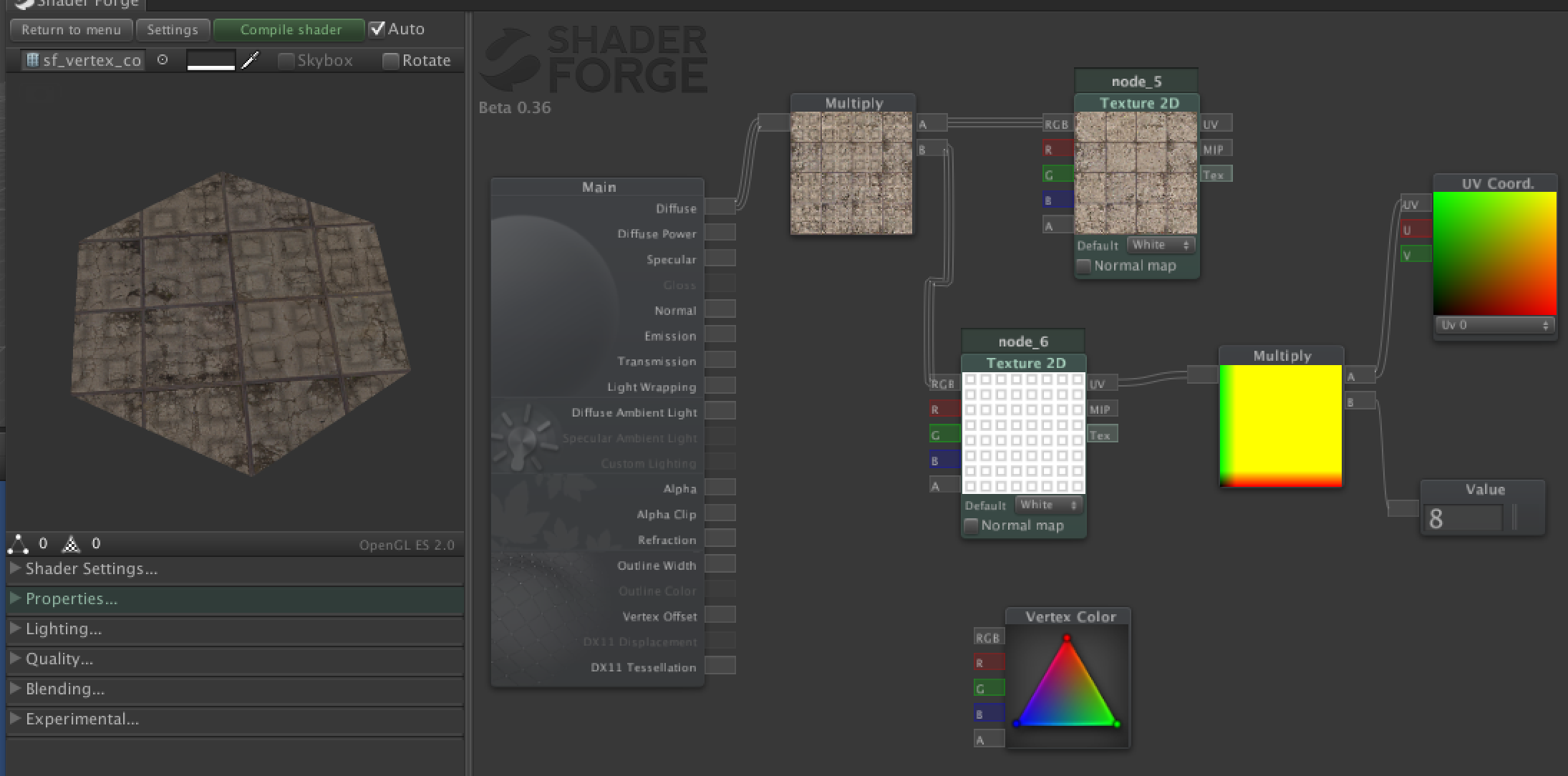Click node_5 Tex input port

(x=1216, y=174)
